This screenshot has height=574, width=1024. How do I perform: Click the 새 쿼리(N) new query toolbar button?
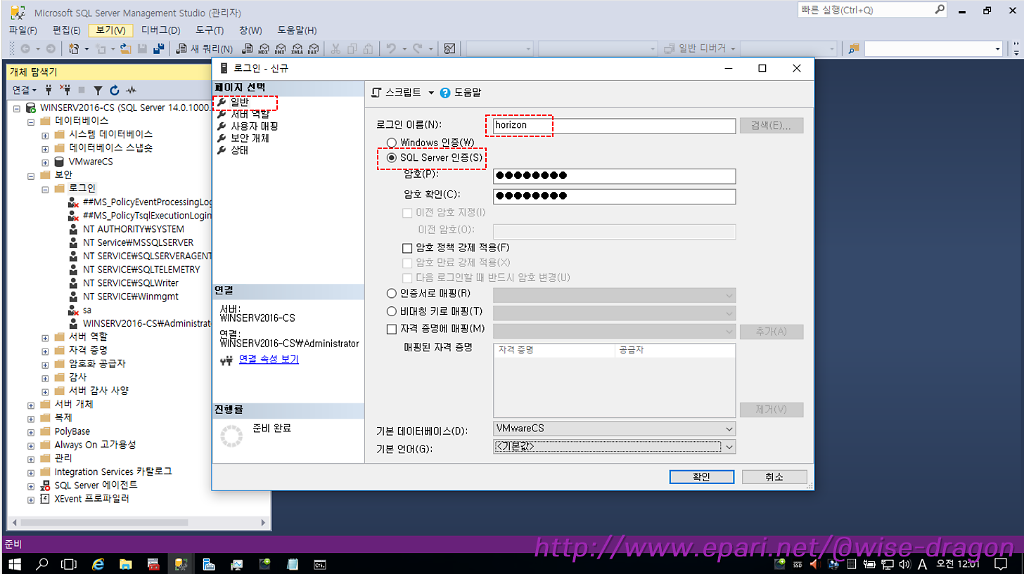(x=204, y=48)
